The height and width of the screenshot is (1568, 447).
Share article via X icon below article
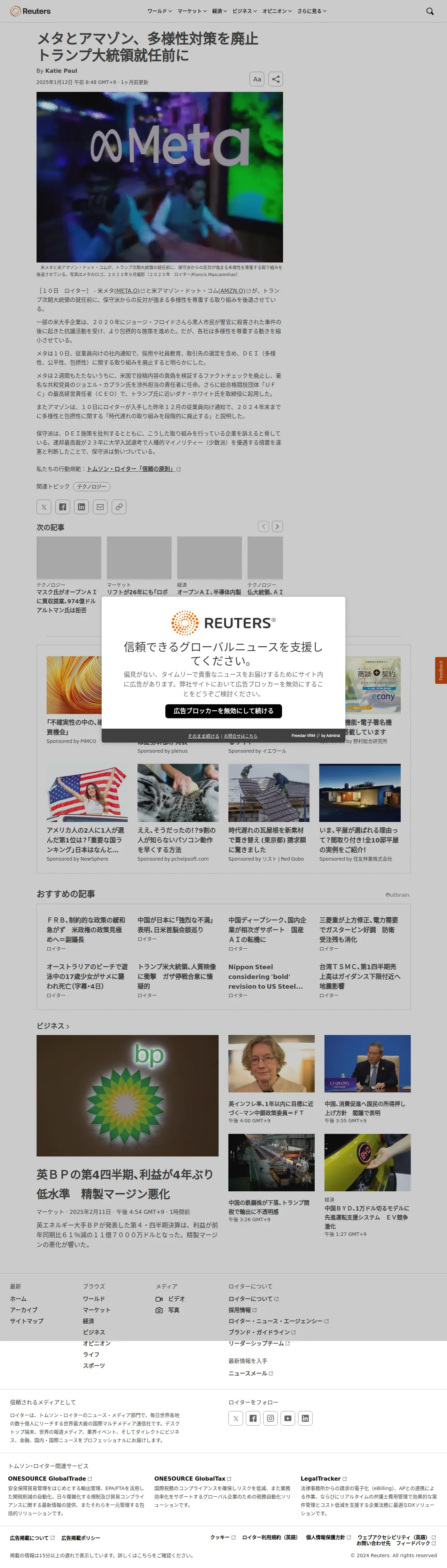(44, 507)
